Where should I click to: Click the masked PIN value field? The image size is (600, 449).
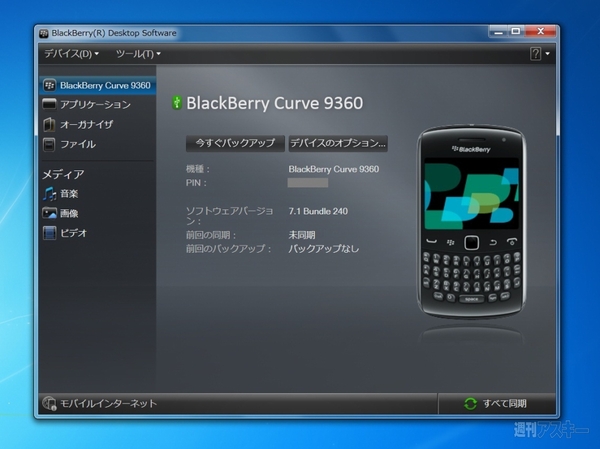[x=308, y=183]
